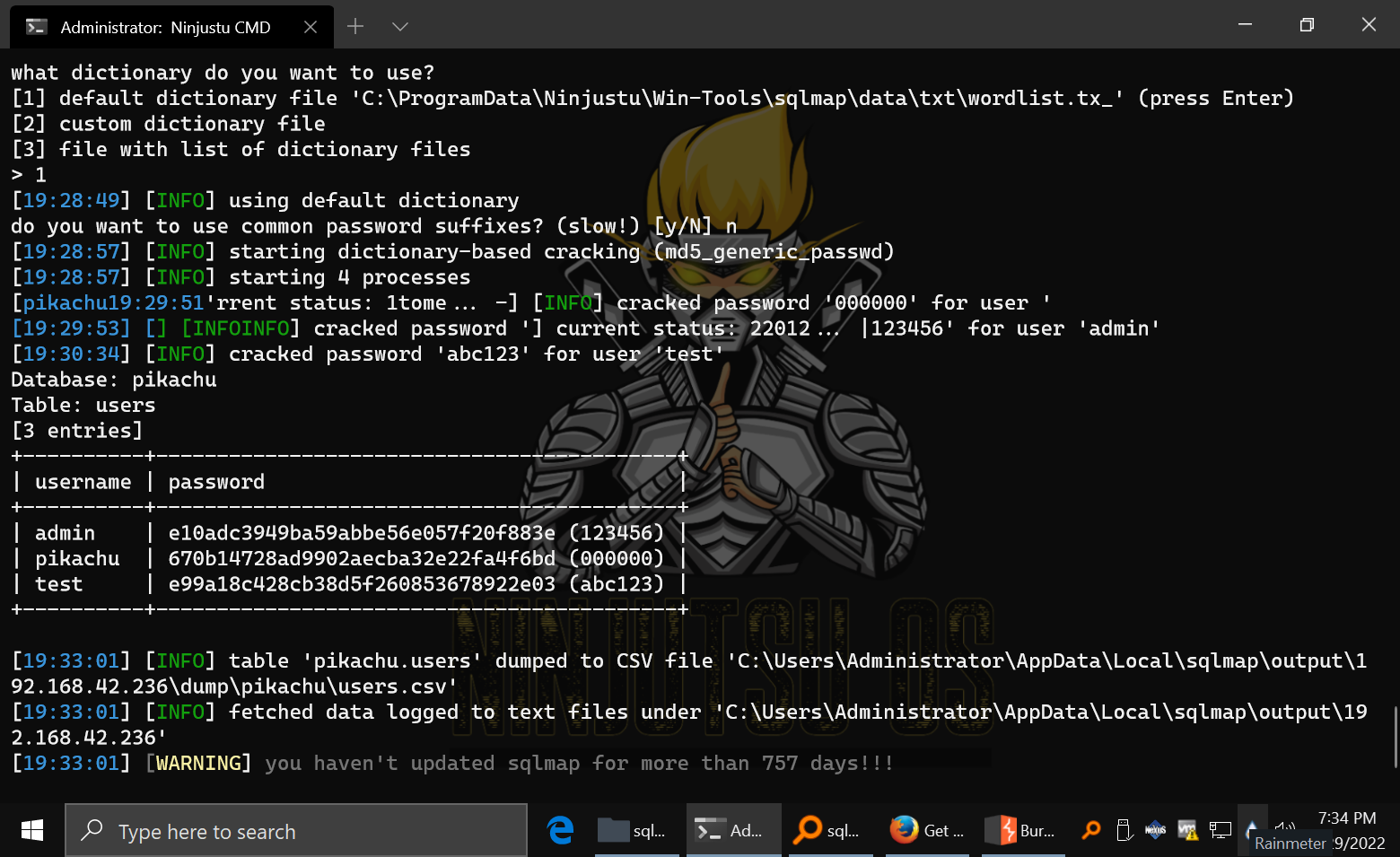Click the 'password' column header text

coord(216,482)
